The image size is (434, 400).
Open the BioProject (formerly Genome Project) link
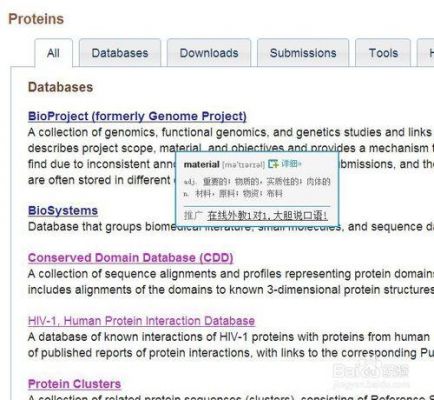[x=137, y=116]
